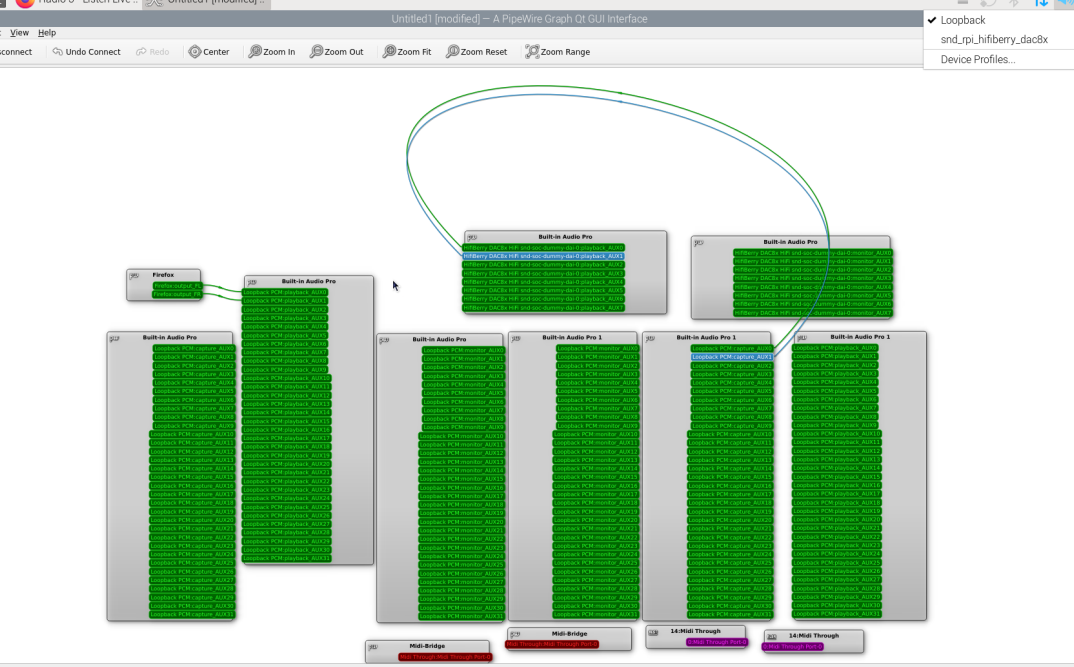Open the Help menu
The height and width of the screenshot is (667, 1074).
[47, 32]
